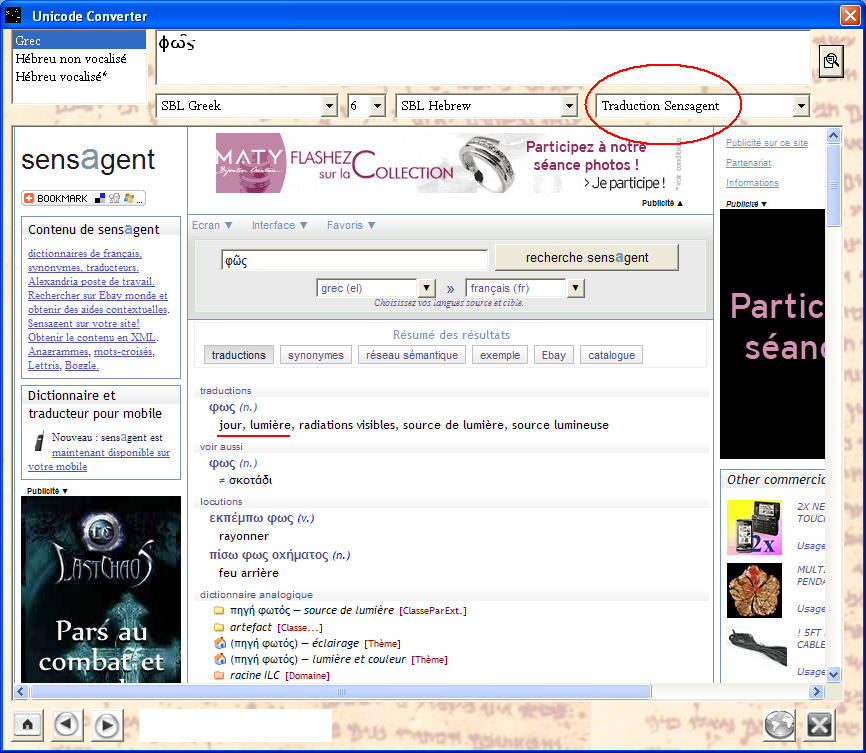The height and width of the screenshot is (753, 866).
Task: Open the Obtenir le contenu en XML link
Action: [x=92, y=338]
